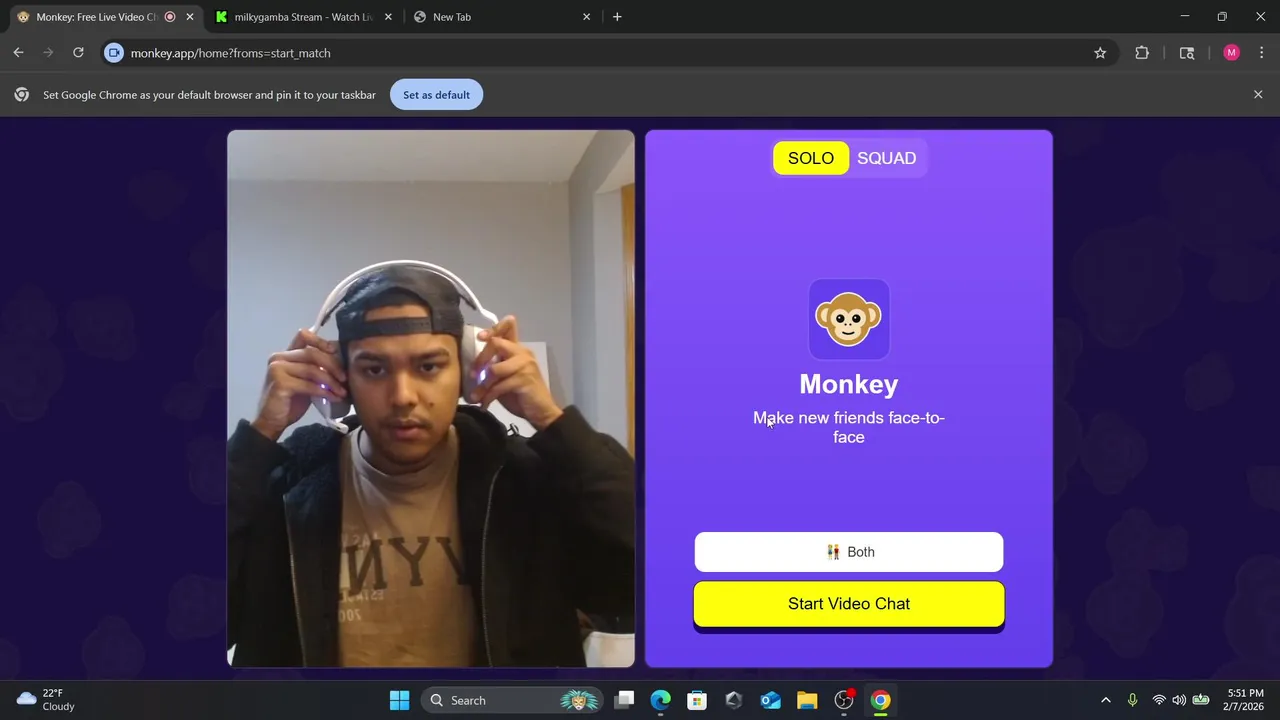Click the 'Make new friends face-to-face' tagline
This screenshot has width=1280, height=720.
point(849,427)
